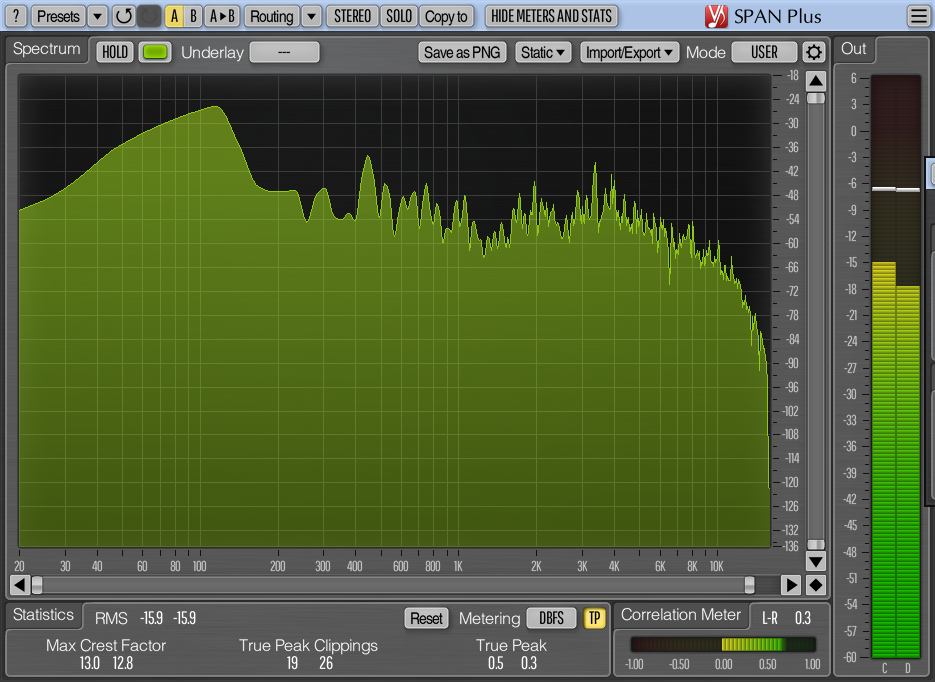
Task: Copy state with A▸B button
Action: (222, 16)
